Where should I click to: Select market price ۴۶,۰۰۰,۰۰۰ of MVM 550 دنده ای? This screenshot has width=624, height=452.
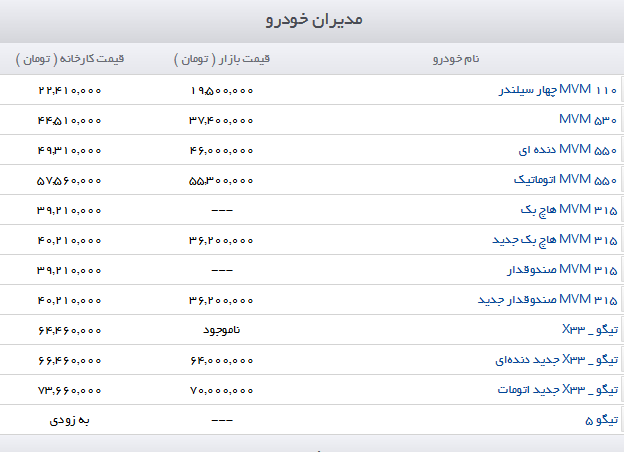pyautogui.click(x=221, y=151)
